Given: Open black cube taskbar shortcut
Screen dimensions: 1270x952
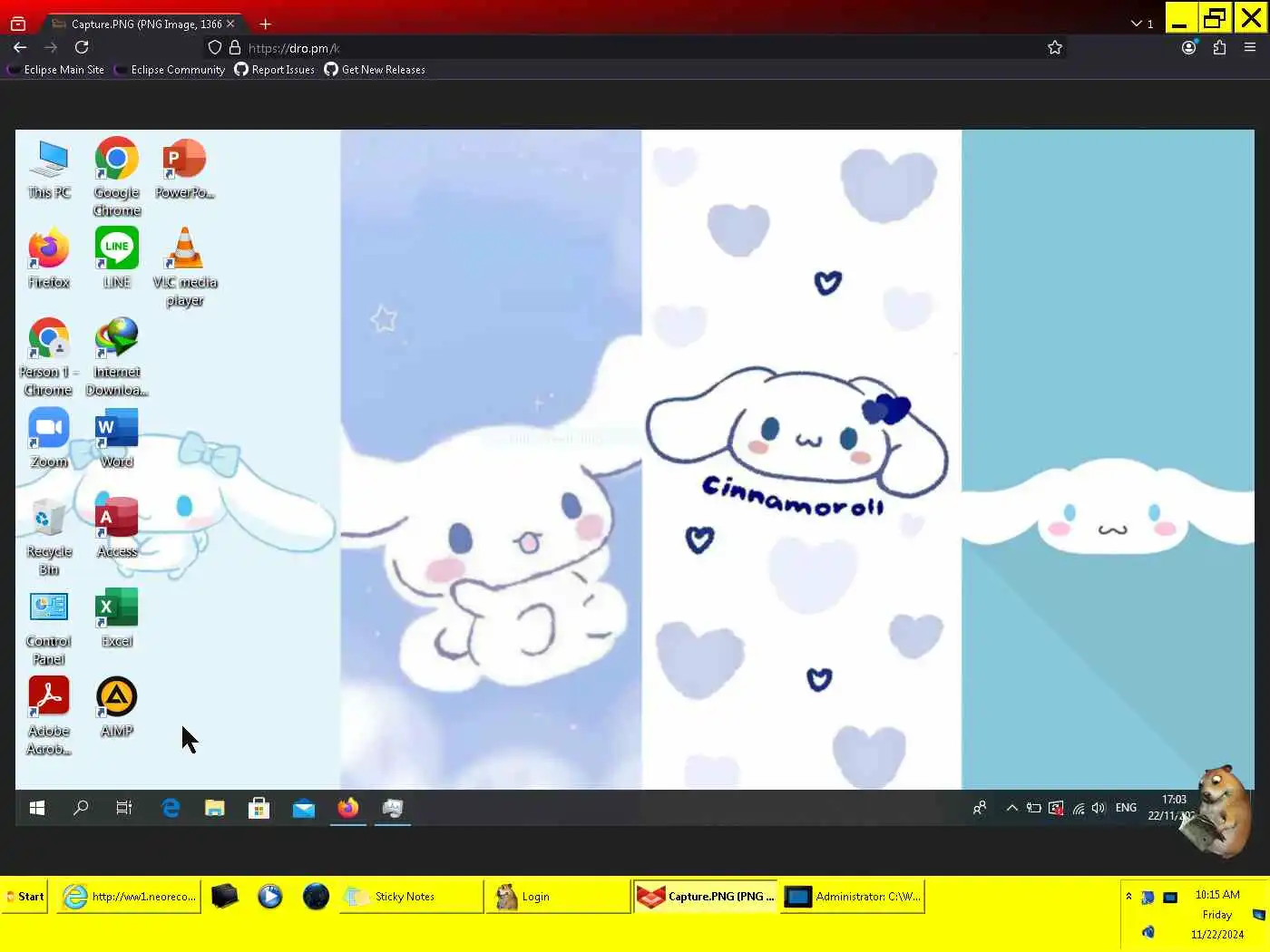Looking at the screenshot, I should 224,897.
